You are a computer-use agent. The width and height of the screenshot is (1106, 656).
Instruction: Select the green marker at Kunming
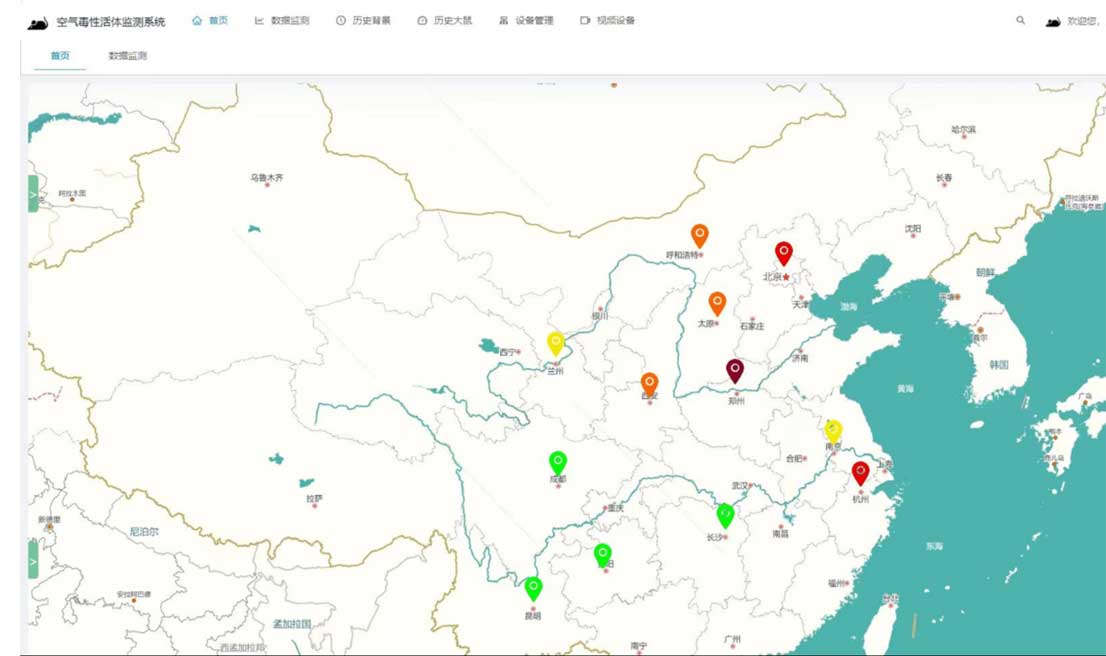pos(533,587)
